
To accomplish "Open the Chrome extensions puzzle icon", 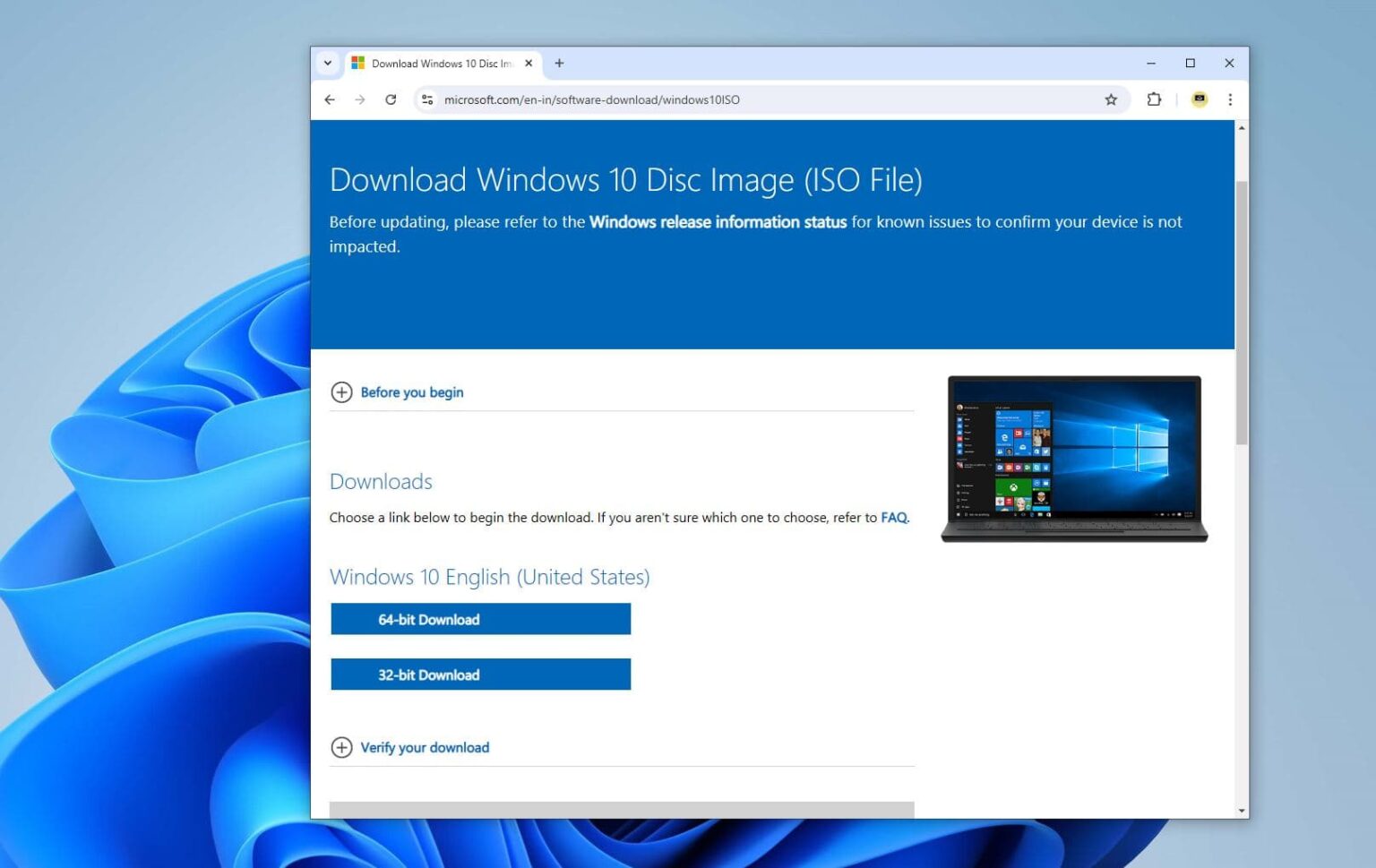I will coord(1154,99).
